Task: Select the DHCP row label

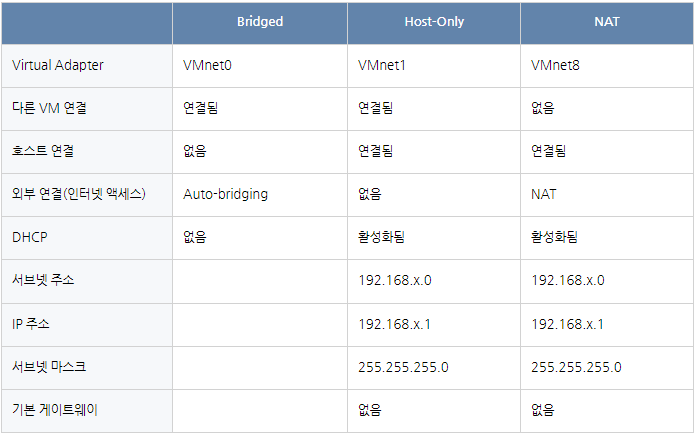Action: point(30,237)
